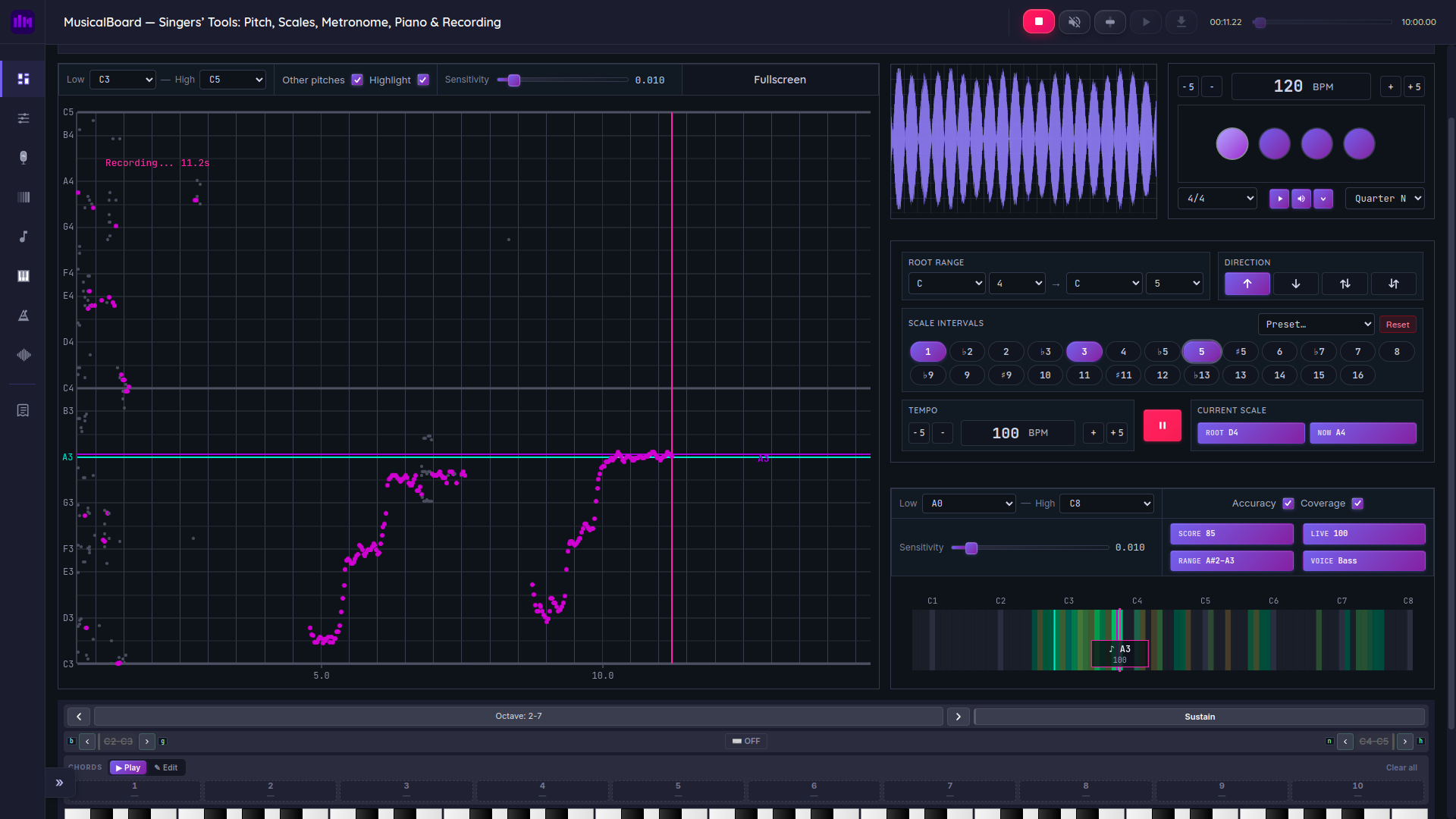Open the range Low A0 dropdown
Screen dimensions: 1456x819
[968, 504]
